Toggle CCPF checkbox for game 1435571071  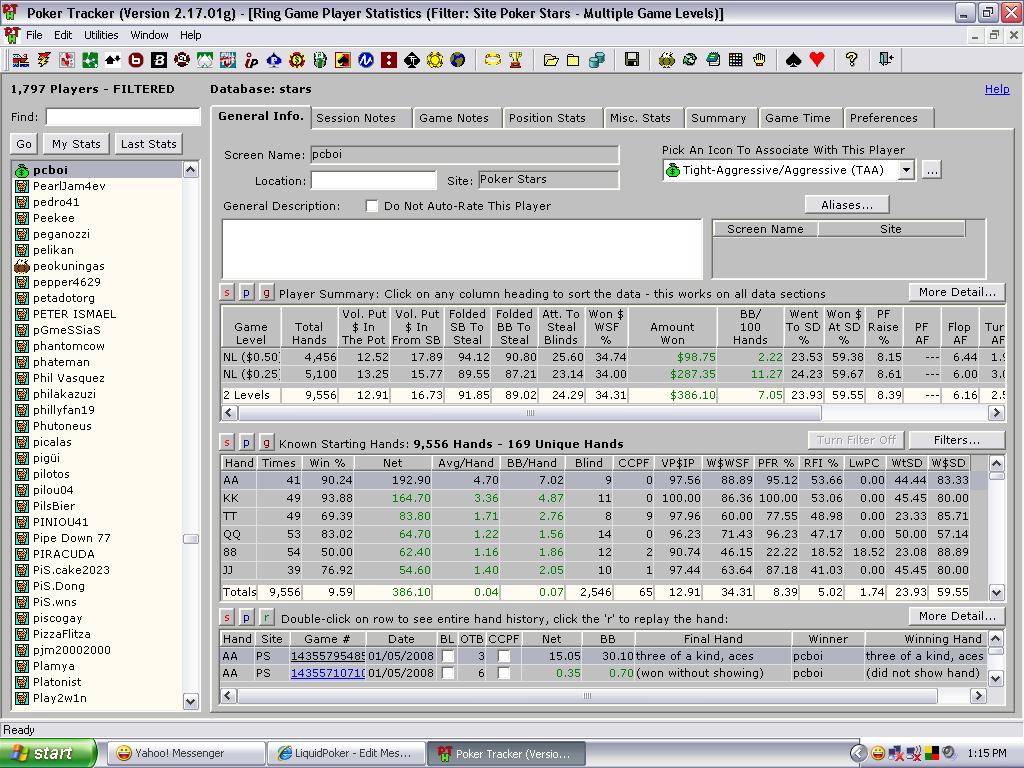[x=504, y=673]
